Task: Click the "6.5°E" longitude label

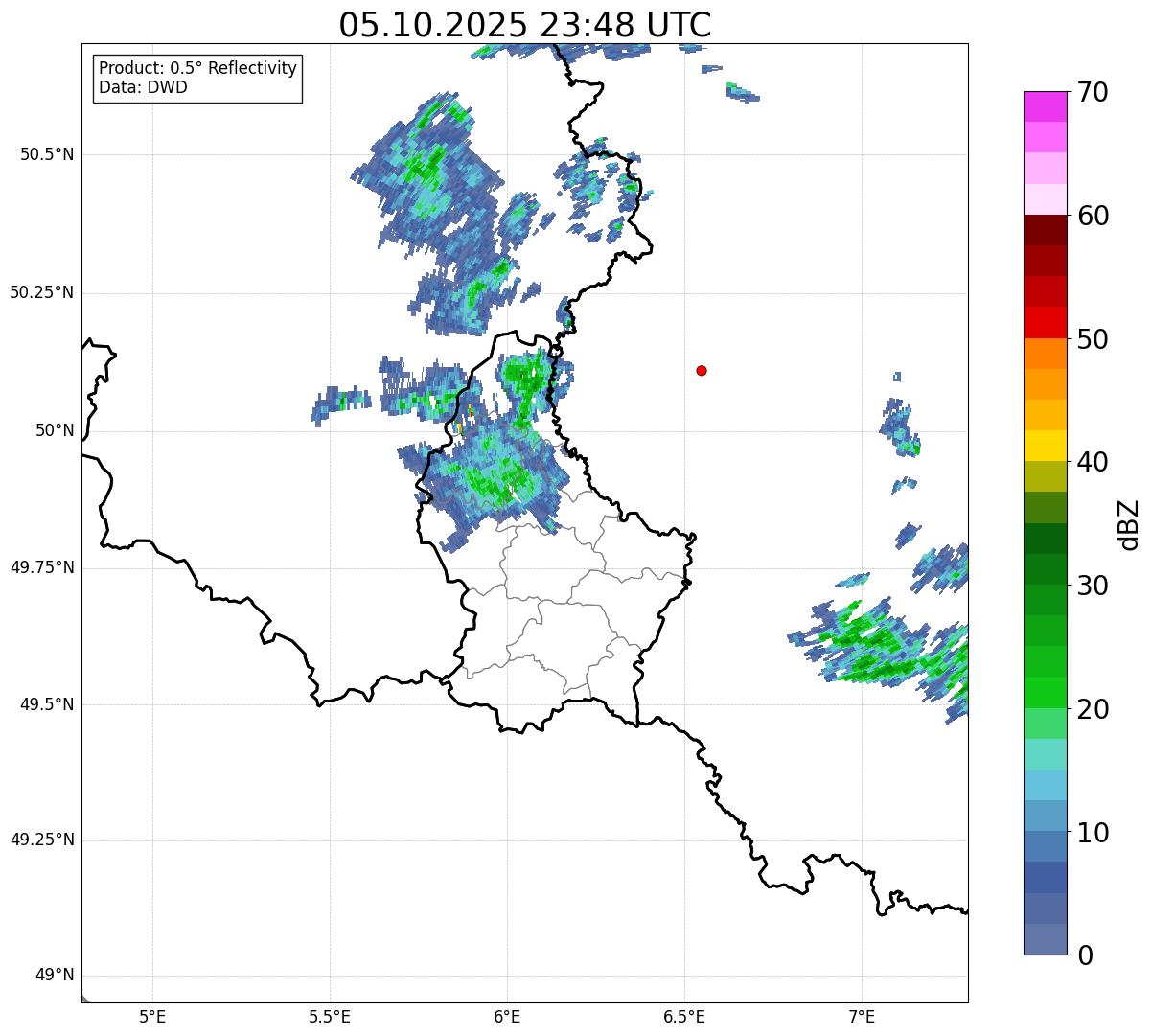Action: (684, 1017)
